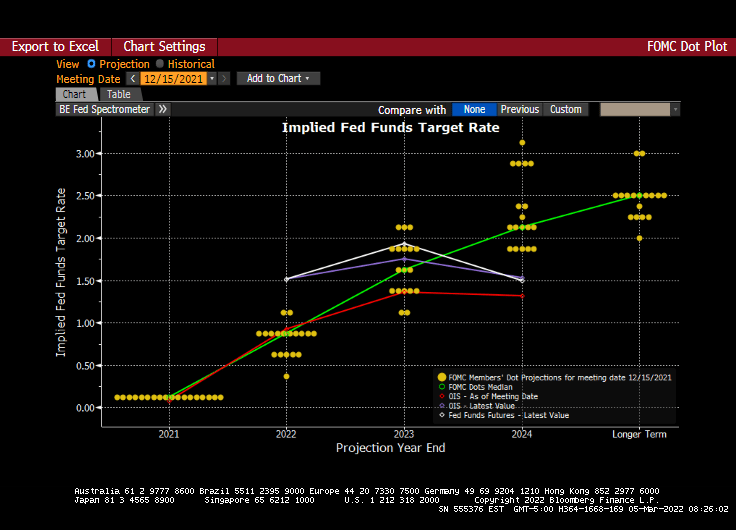Open the meeting date dropdown arrow
This screenshot has width=736, height=530.
[212, 78]
